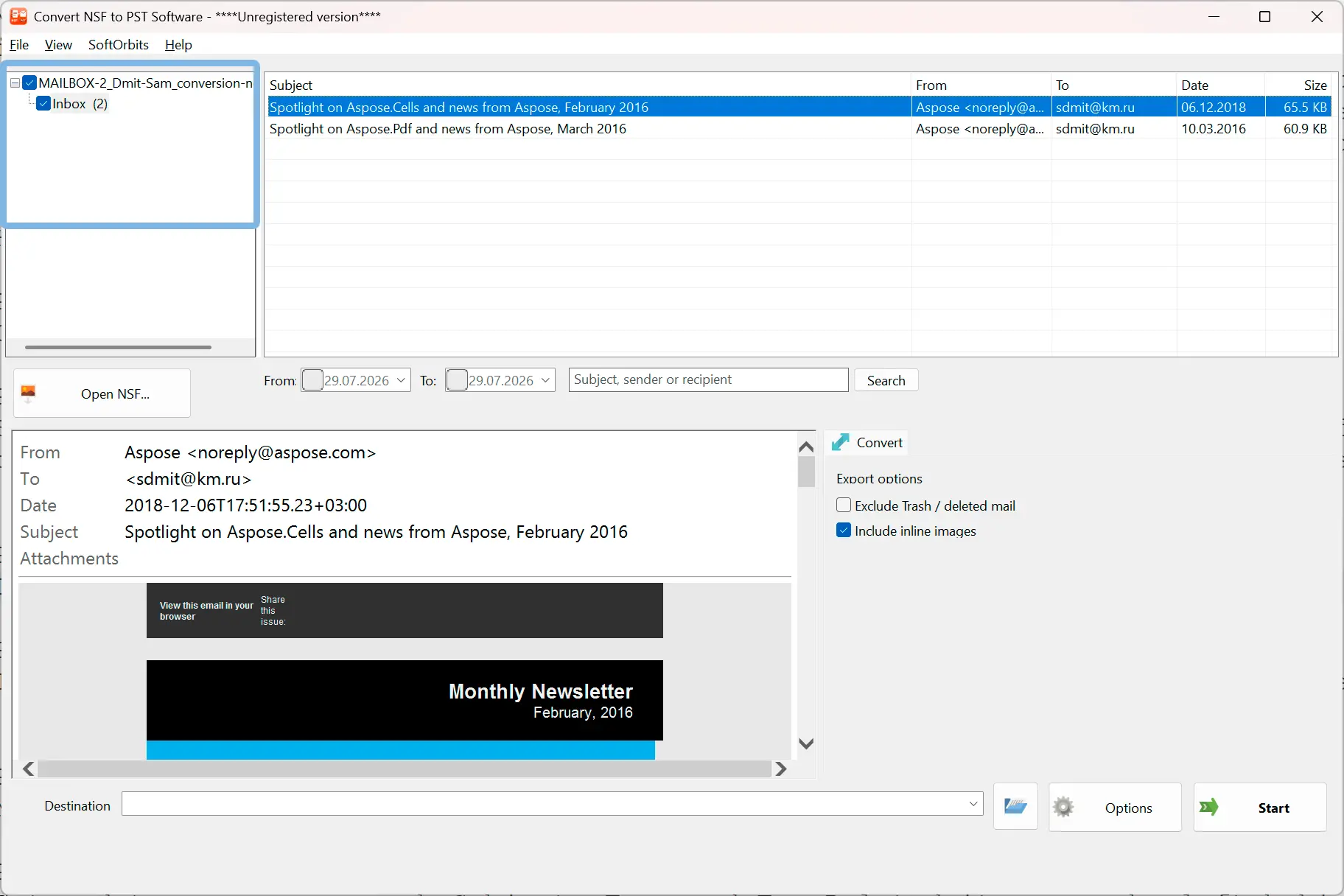The height and width of the screenshot is (896, 1344).
Task: Click the preview vertical scrollbar thumb
Action: (x=806, y=472)
